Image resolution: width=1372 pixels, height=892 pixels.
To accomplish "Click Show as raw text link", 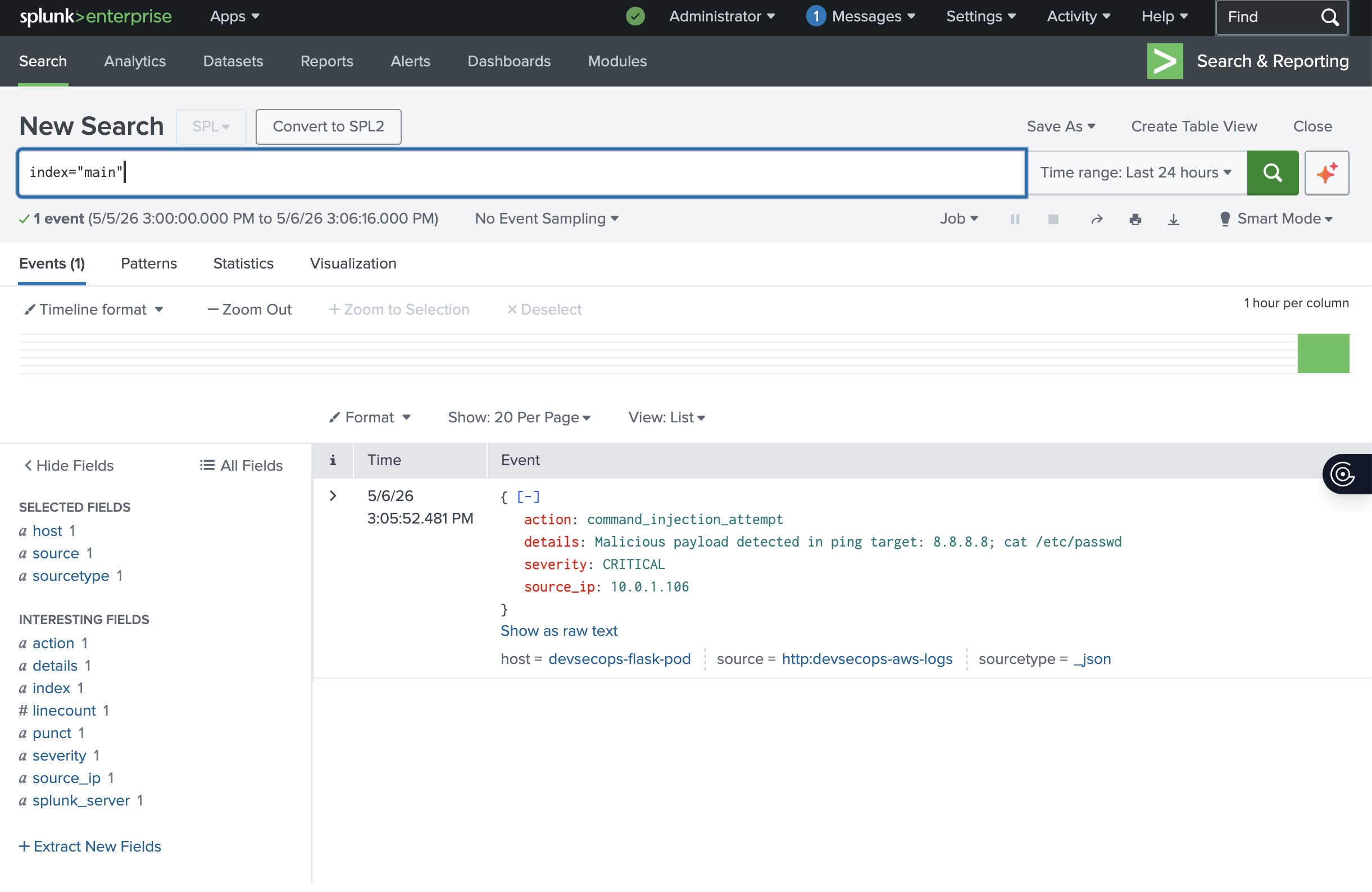I will (558, 631).
